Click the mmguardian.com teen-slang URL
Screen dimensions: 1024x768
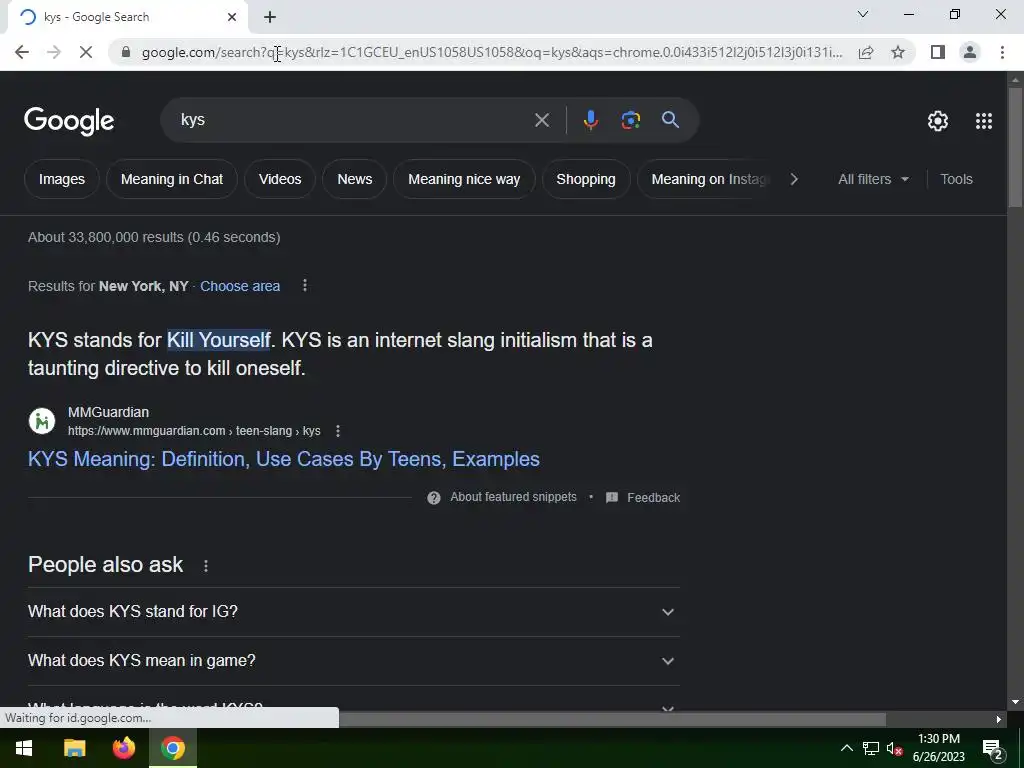click(194, 431)
